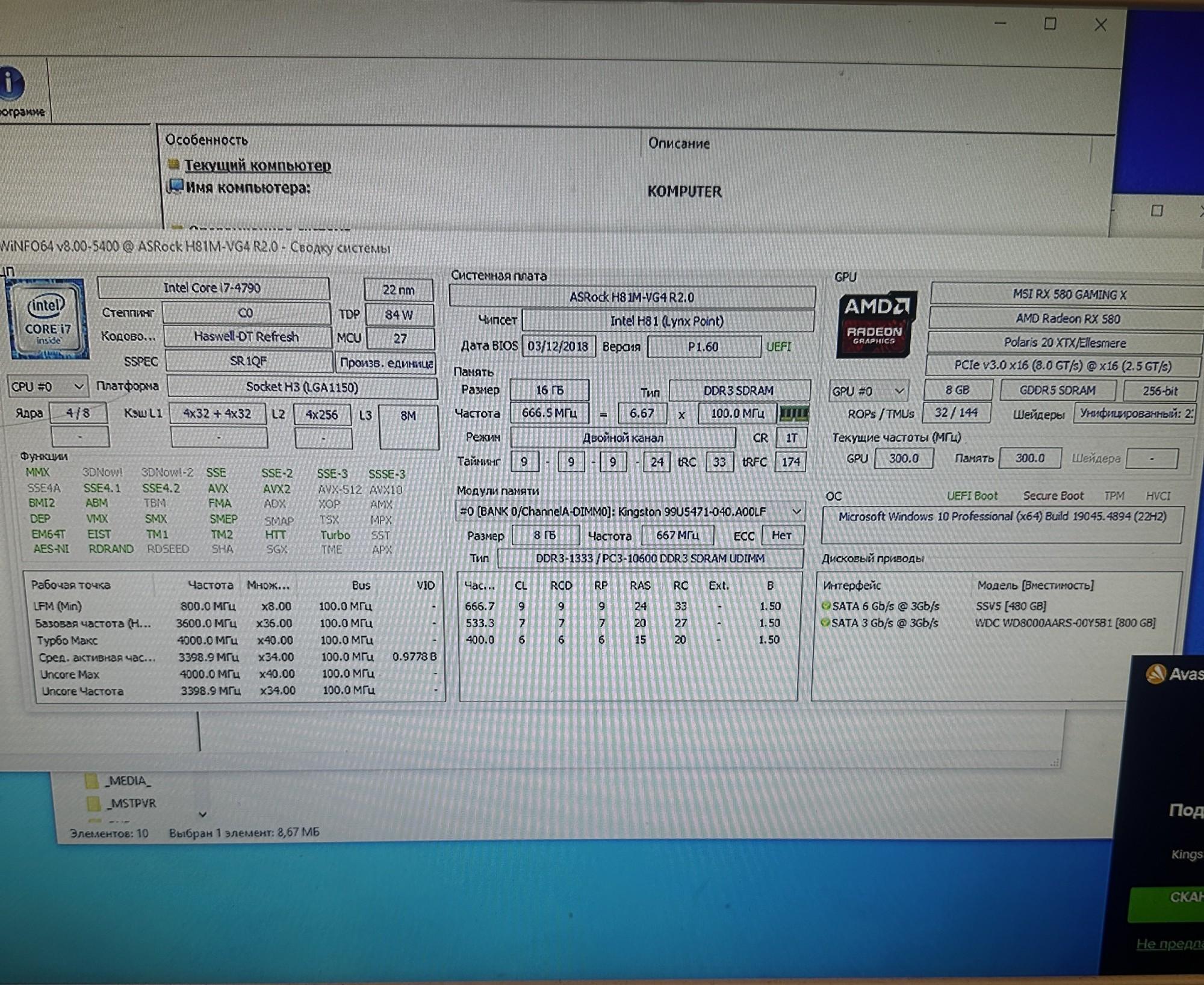The image size is (1204, 985).
Task: Click the green 'СКАН' button in Avast
Action: click(x=1165, y=904)
